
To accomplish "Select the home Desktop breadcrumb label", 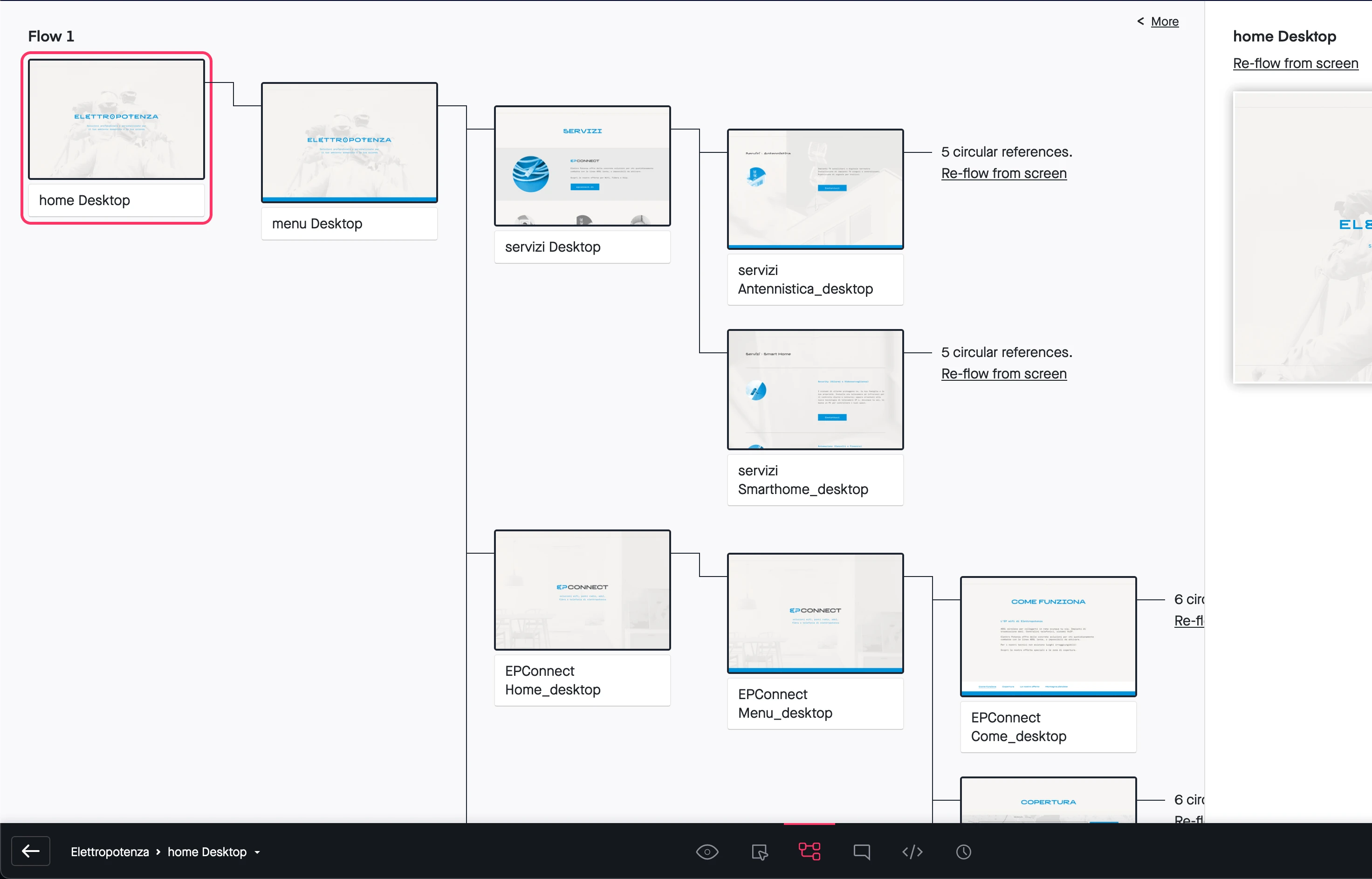I will point(206,852).
